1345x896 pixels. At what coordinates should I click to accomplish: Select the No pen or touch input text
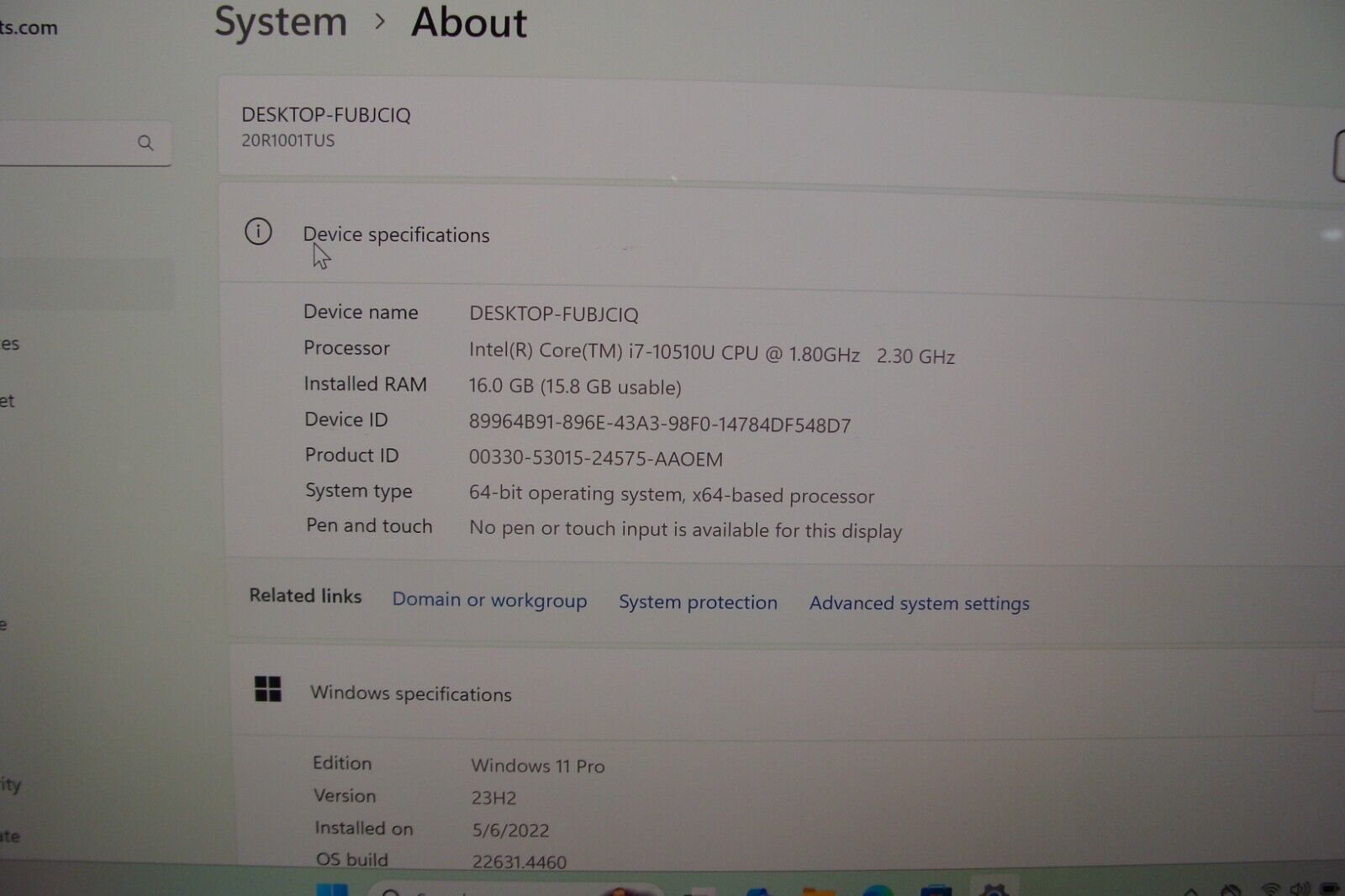click(x=685, y=530)
